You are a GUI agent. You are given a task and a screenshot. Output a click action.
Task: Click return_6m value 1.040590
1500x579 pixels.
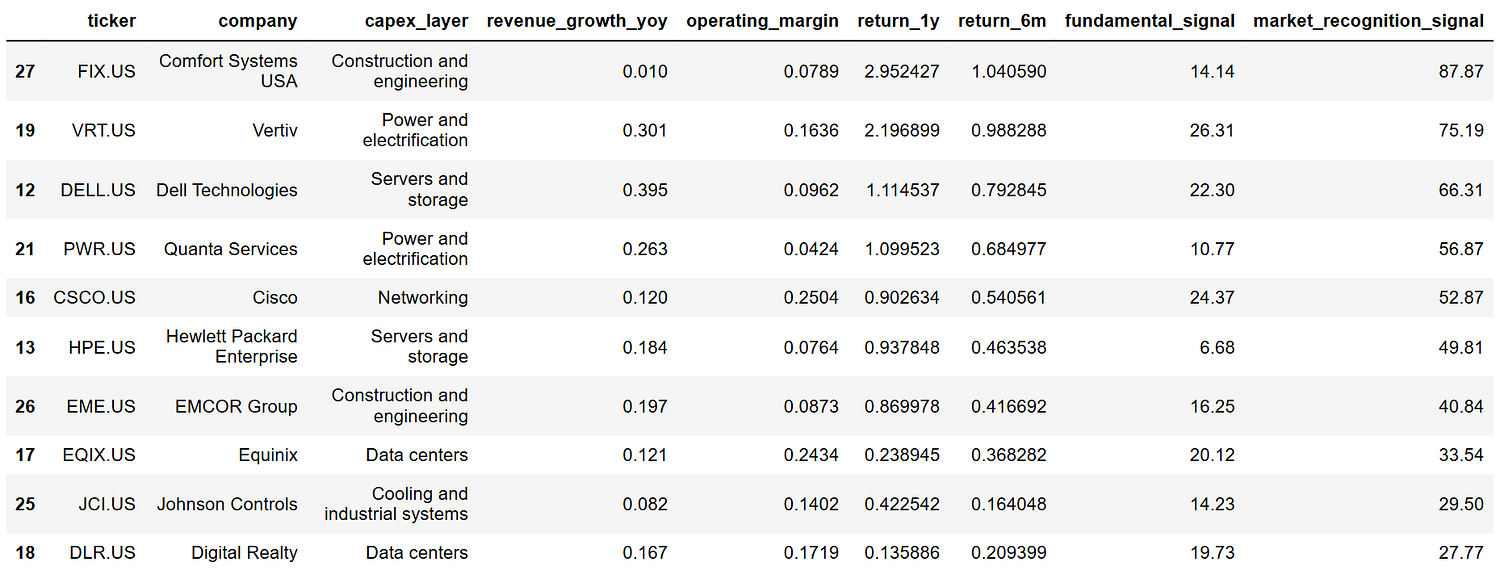[x=1009, y=72]
